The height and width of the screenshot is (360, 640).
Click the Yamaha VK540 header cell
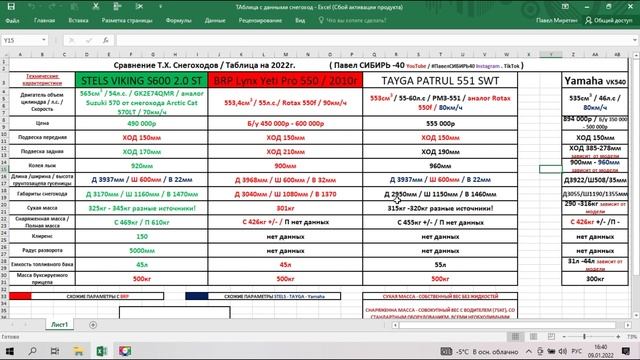pyautogui.click(x=595, y=80)
